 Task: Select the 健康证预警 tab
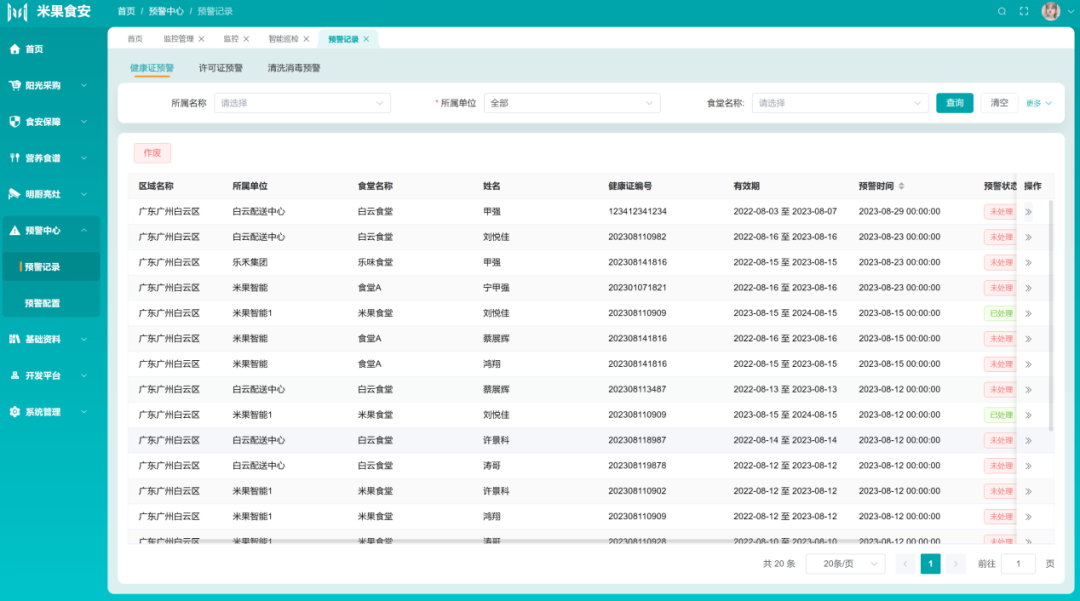152,68
